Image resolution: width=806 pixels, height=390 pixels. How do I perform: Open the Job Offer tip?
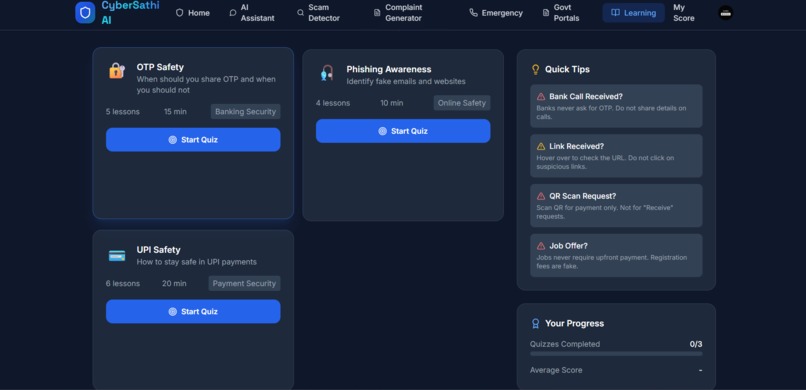616,255
